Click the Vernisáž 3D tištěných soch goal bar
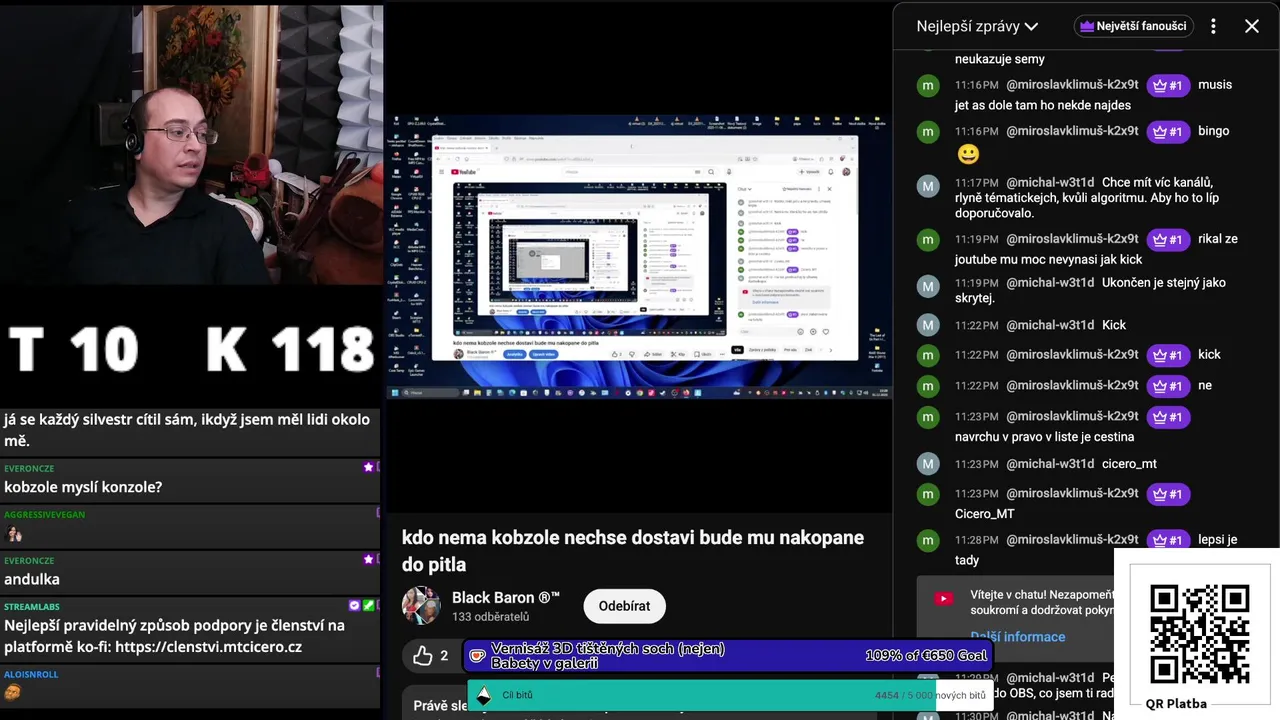The width and height of the screenshot is (1280, 720). tap(729, 656)
